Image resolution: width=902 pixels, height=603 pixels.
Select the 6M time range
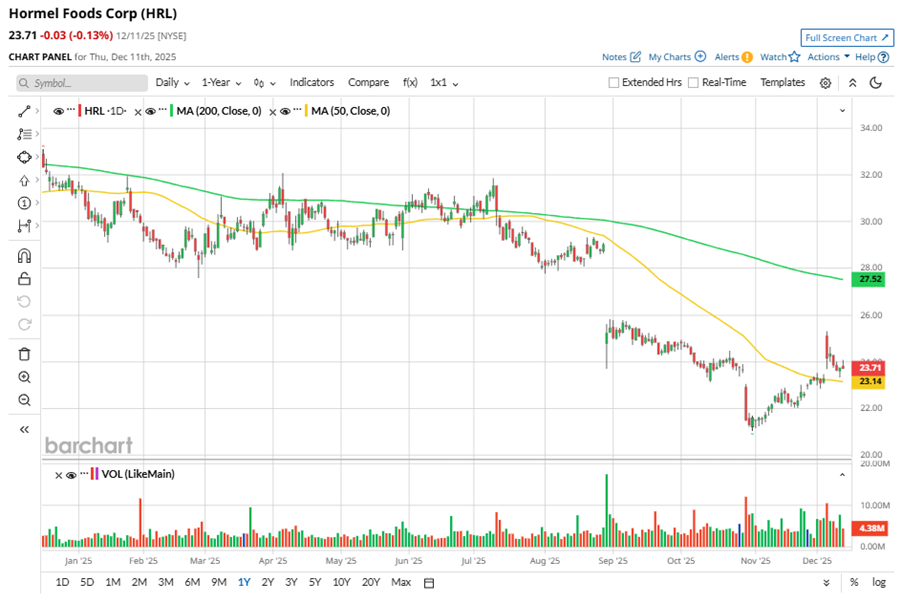coord(192,582)
